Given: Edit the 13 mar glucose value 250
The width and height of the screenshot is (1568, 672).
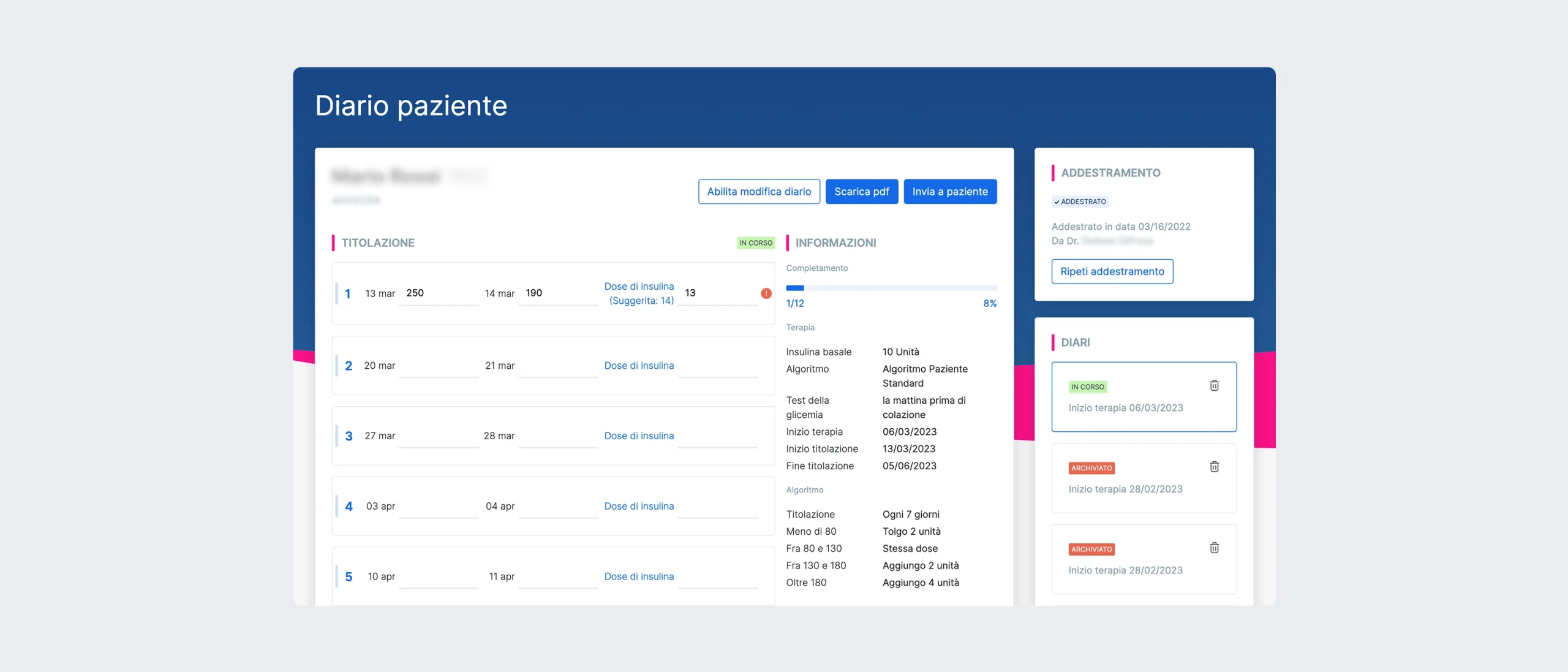Looking at the screenshot, I should point(439,293).
